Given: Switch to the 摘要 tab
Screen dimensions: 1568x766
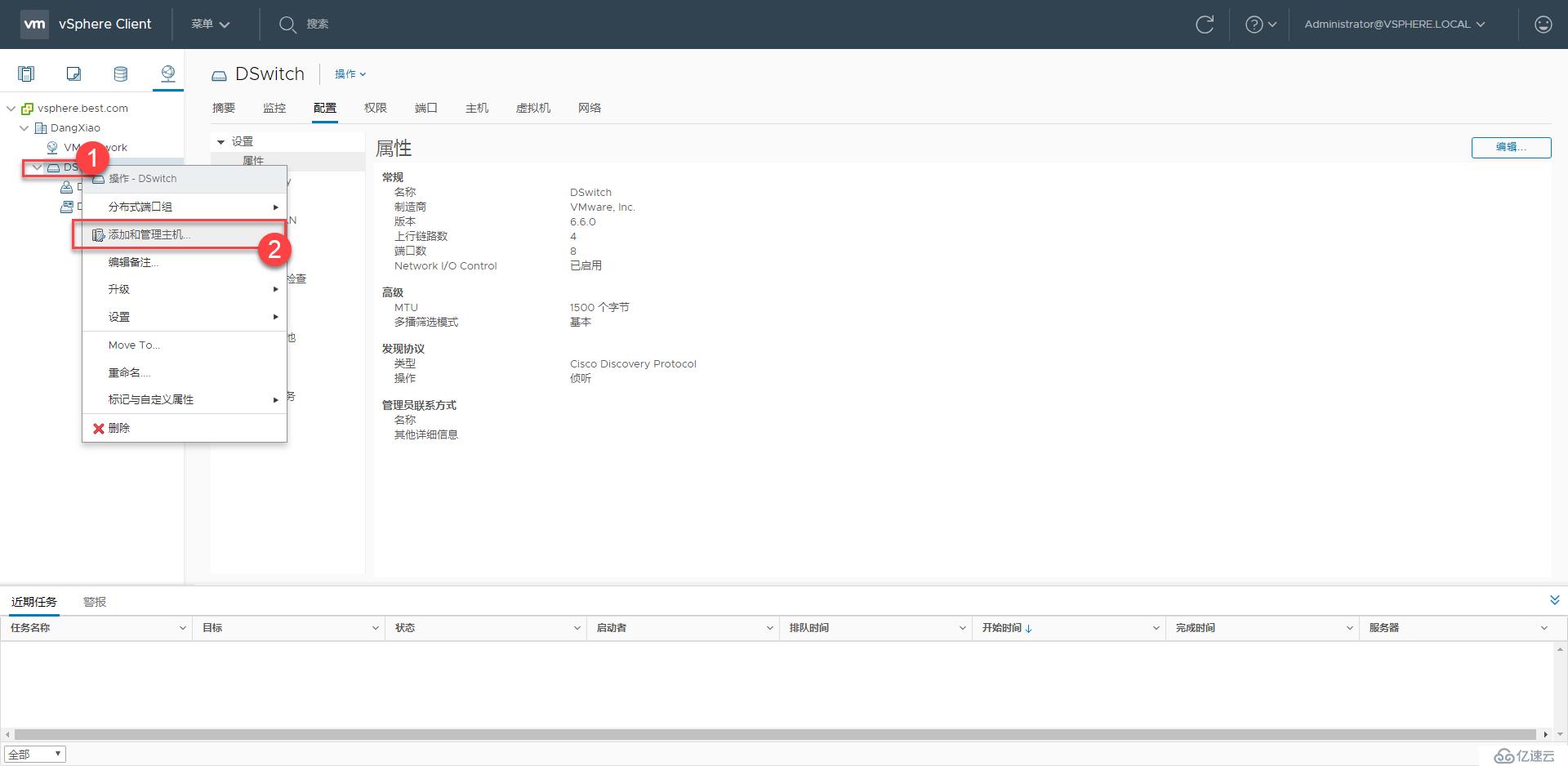Looking at the screenshot, I should 224,108.
